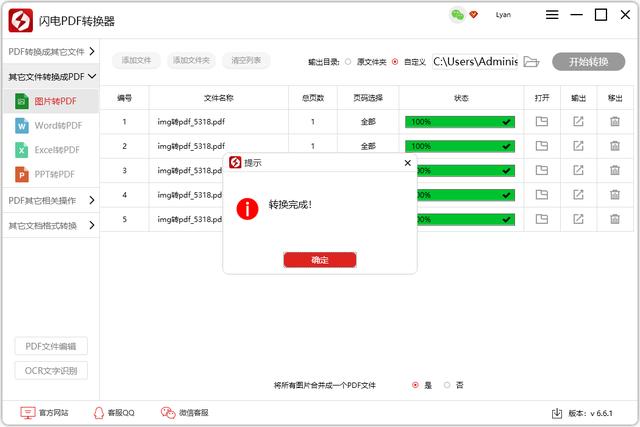The image size is (640, 427).
Task: Select 图片转PDF in sidebar
Action: [x=51, y=101]
